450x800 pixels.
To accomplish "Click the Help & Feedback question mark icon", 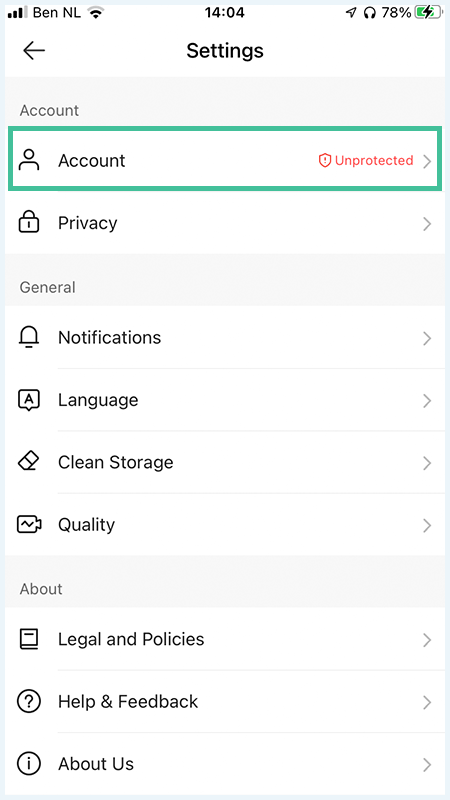I will [x=29, y=702].
